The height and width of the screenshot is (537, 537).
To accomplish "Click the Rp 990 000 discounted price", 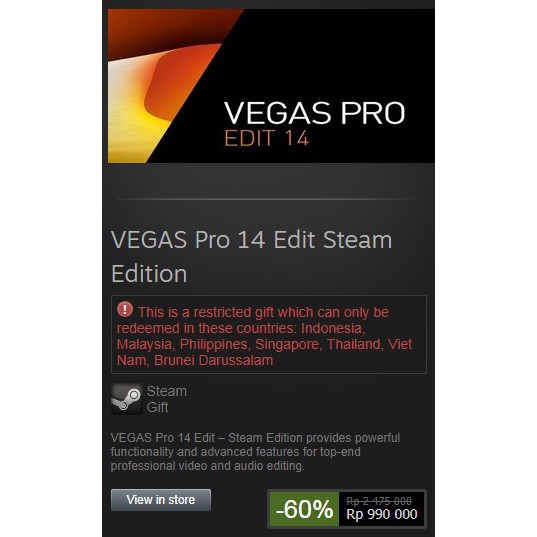I will click(x=382, y=514).
